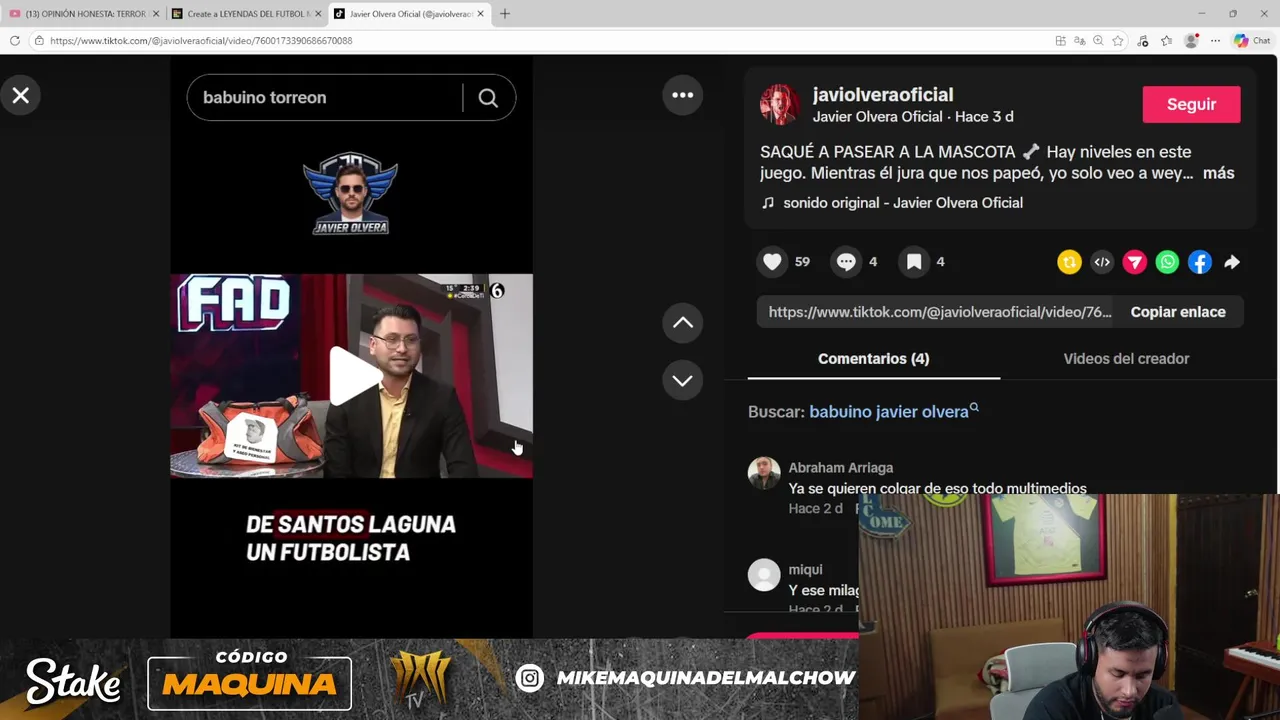Reload the page with refresh icon
The height and width of the screenshot is (720, 1280).
click(x=15, y=41)
